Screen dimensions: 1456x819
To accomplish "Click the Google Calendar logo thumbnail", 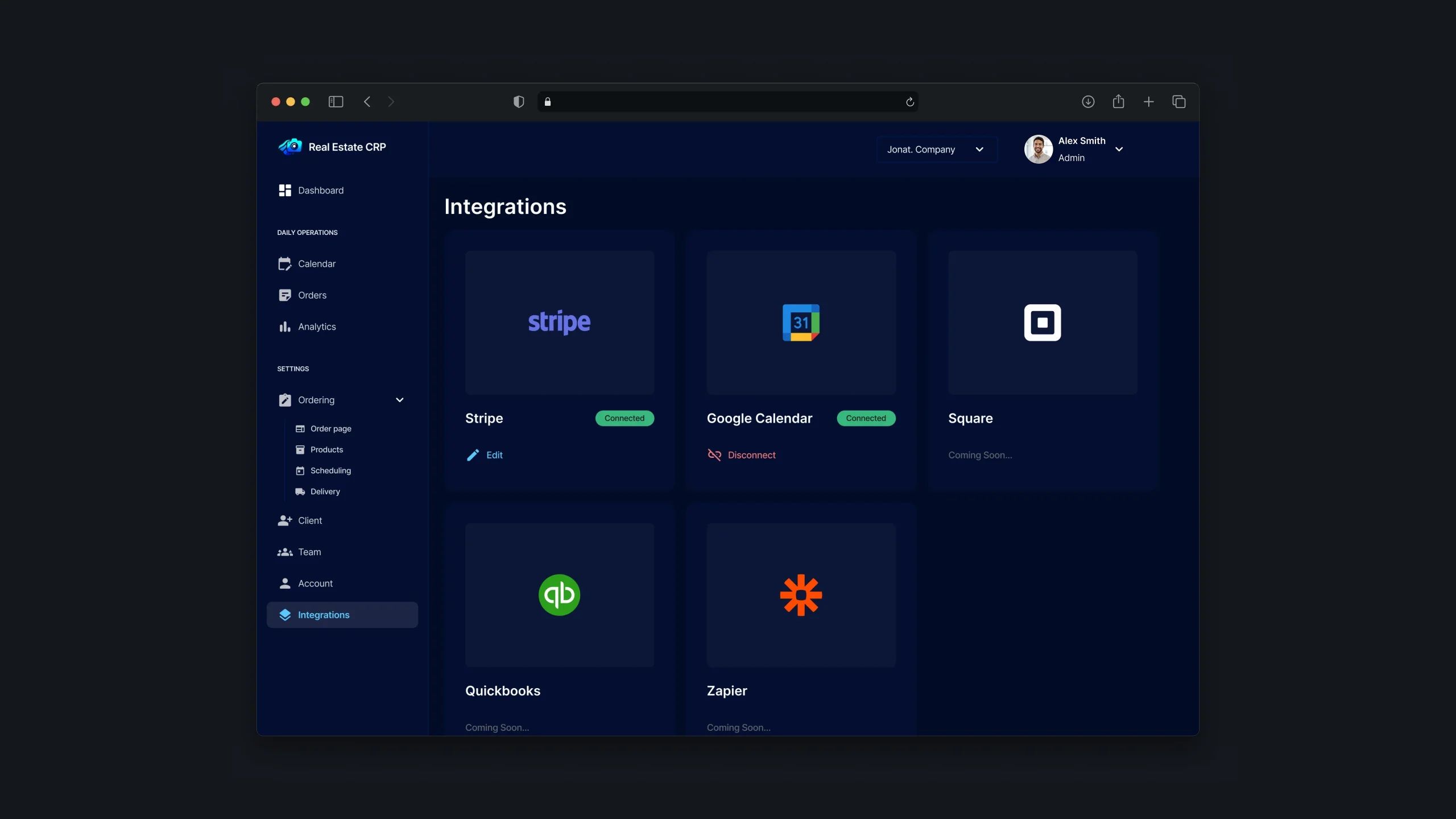I will point(801,322).
